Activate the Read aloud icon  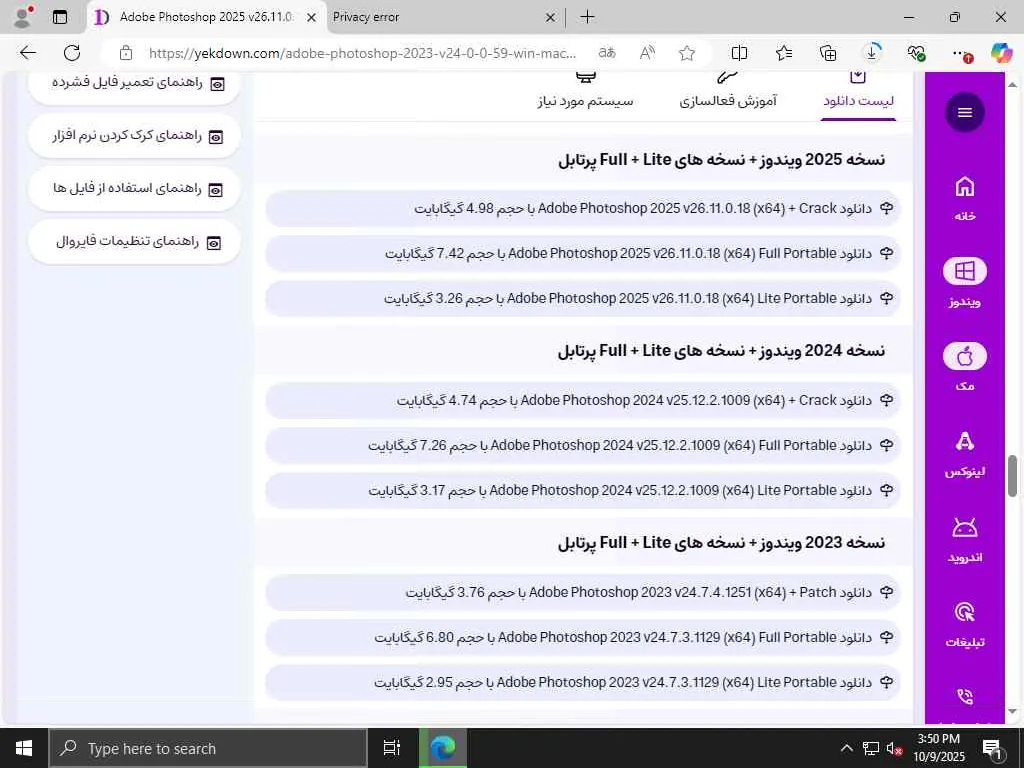pos(647,53)
